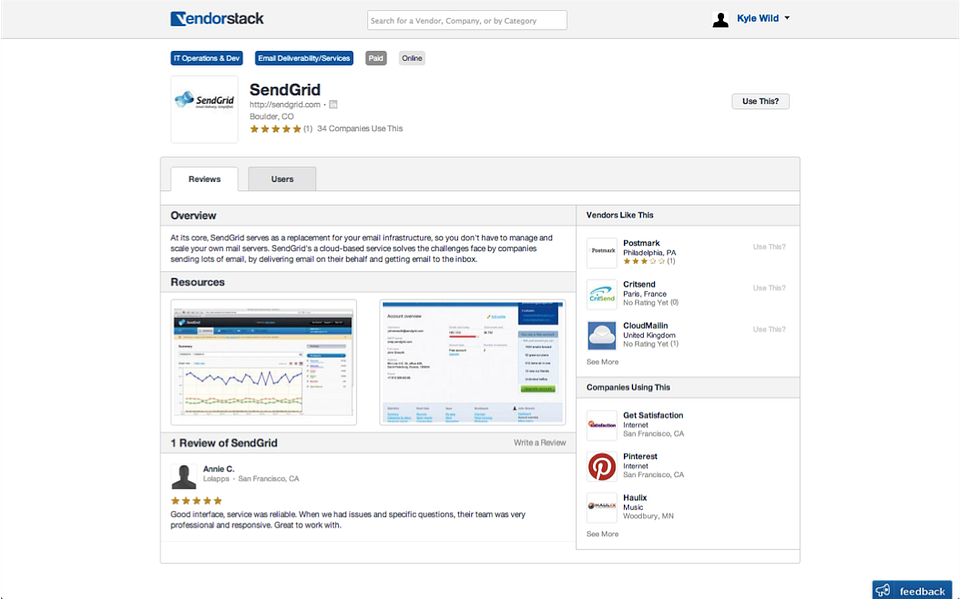Select the IT Operations & Dev tag
Image resolution: width=960 pixels, height=600 pixels.
tap(206, 58)
